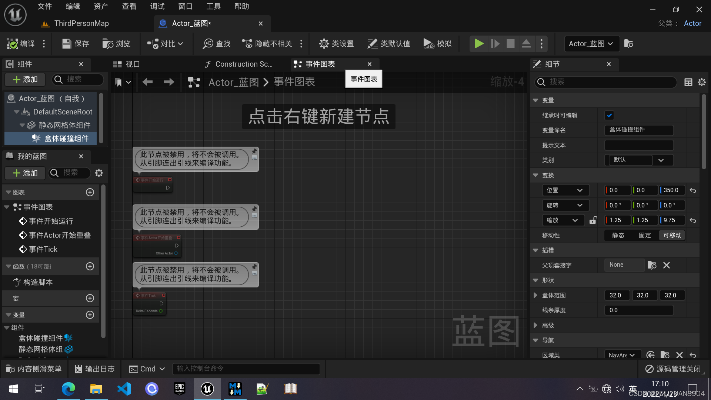The height and width of the screenshot is (400, 711).
Task: Navigate forward with right arrow in graph
Action: [169, 82]
